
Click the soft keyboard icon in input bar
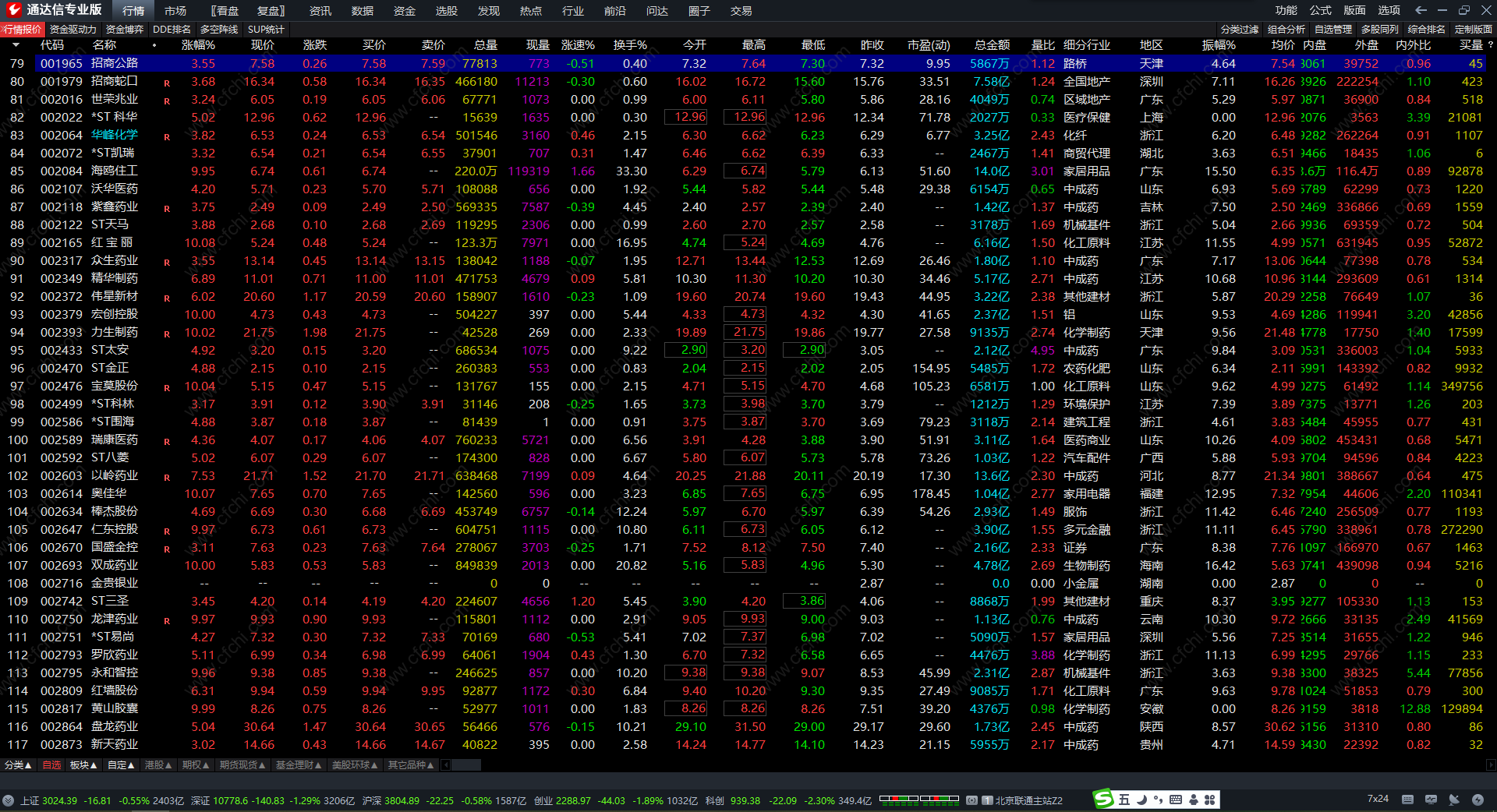[x=1176, y=800]
